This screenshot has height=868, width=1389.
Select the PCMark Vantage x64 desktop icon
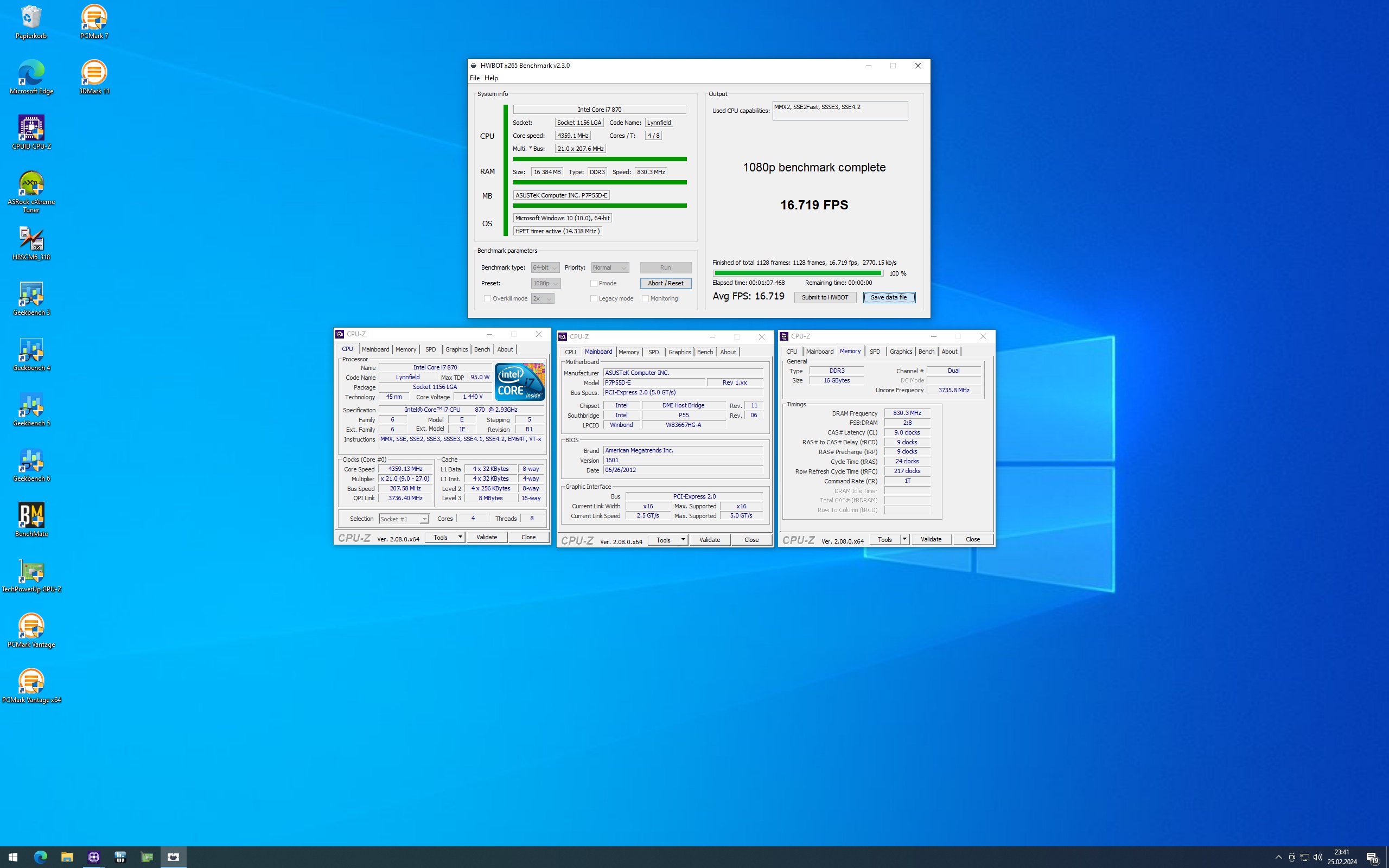31,685
